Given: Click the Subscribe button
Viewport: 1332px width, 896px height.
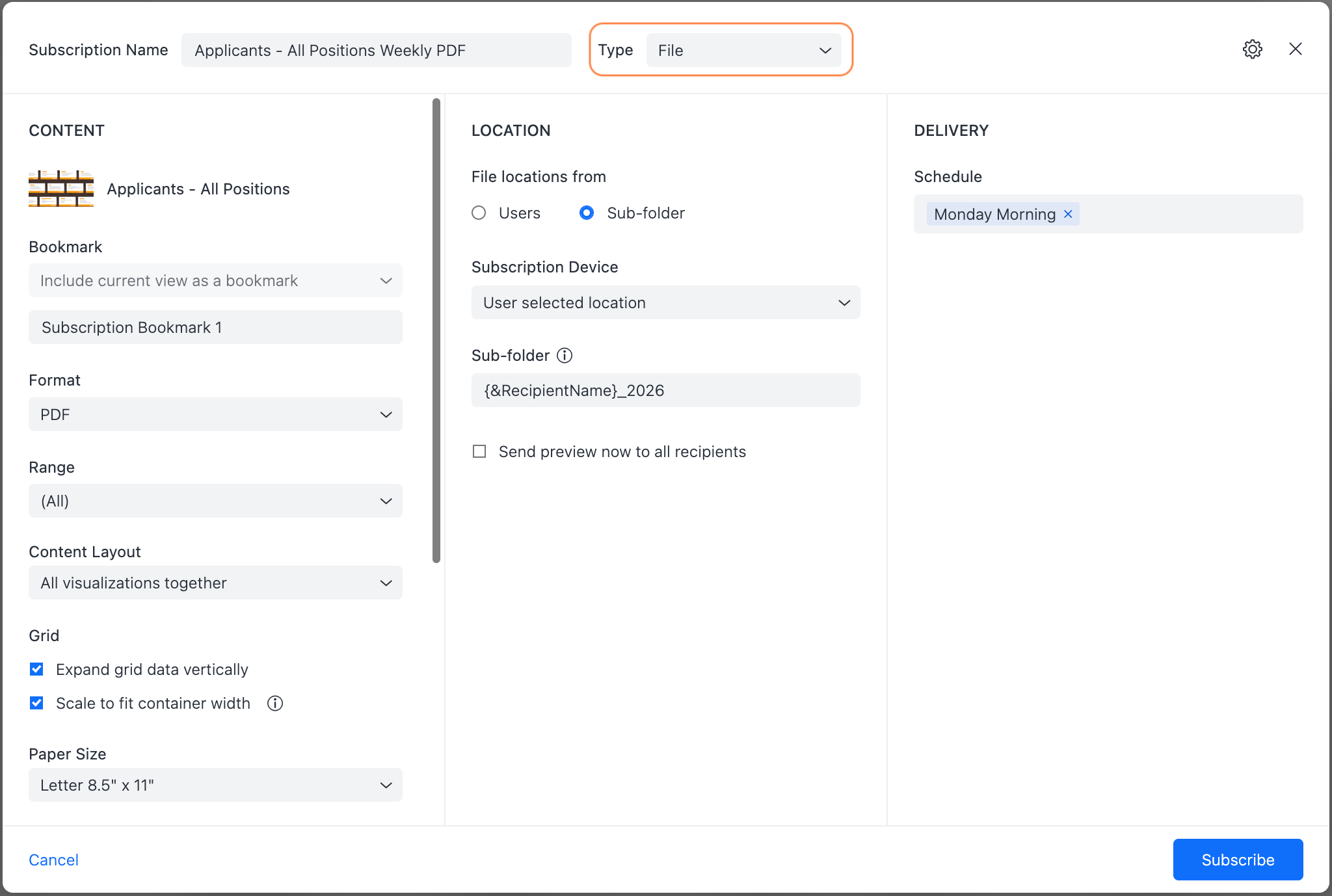Looking at the screenshot, I should (1238, 860).
